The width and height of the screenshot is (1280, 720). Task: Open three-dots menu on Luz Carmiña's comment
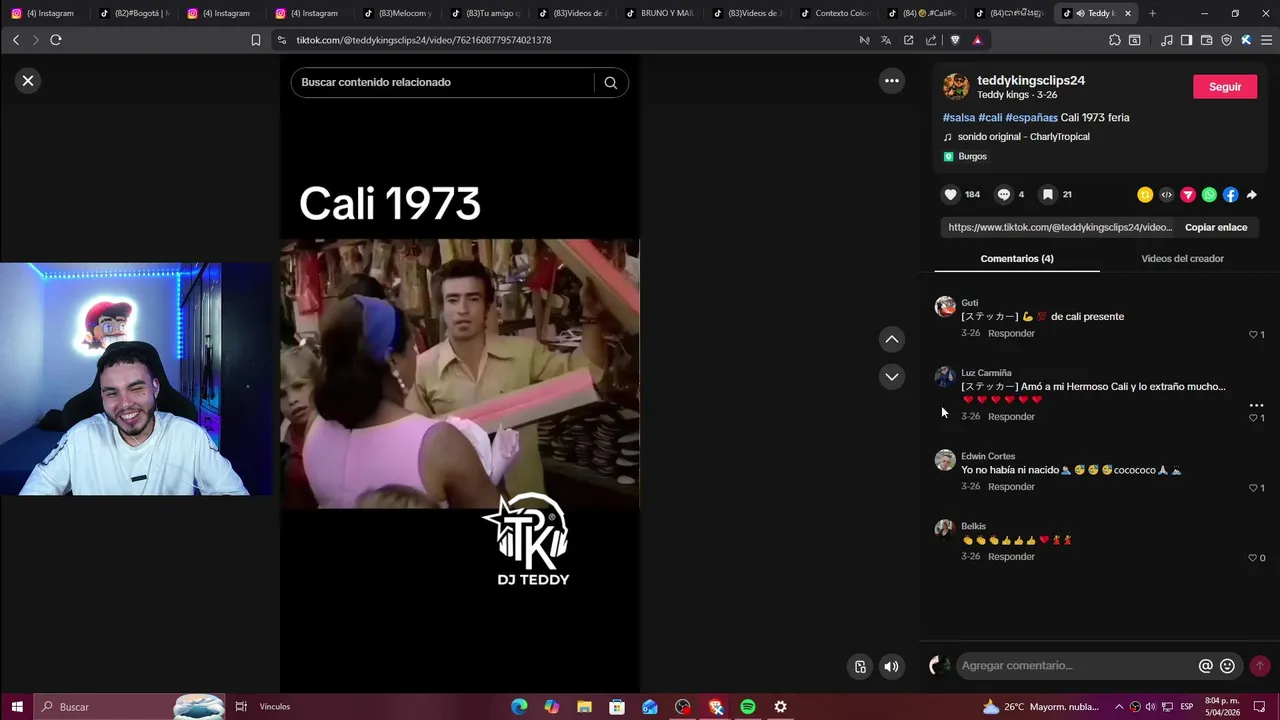point(1256,406)
